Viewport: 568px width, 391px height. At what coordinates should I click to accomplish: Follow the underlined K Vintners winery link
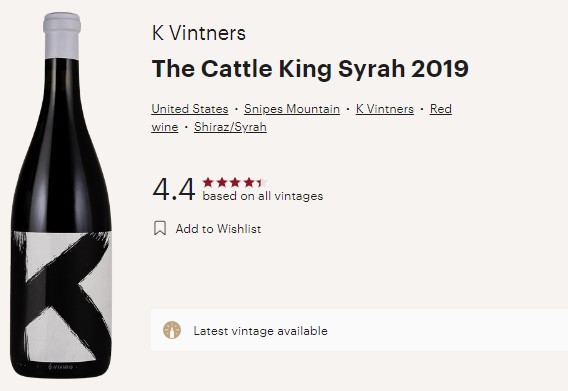[385, 109]
